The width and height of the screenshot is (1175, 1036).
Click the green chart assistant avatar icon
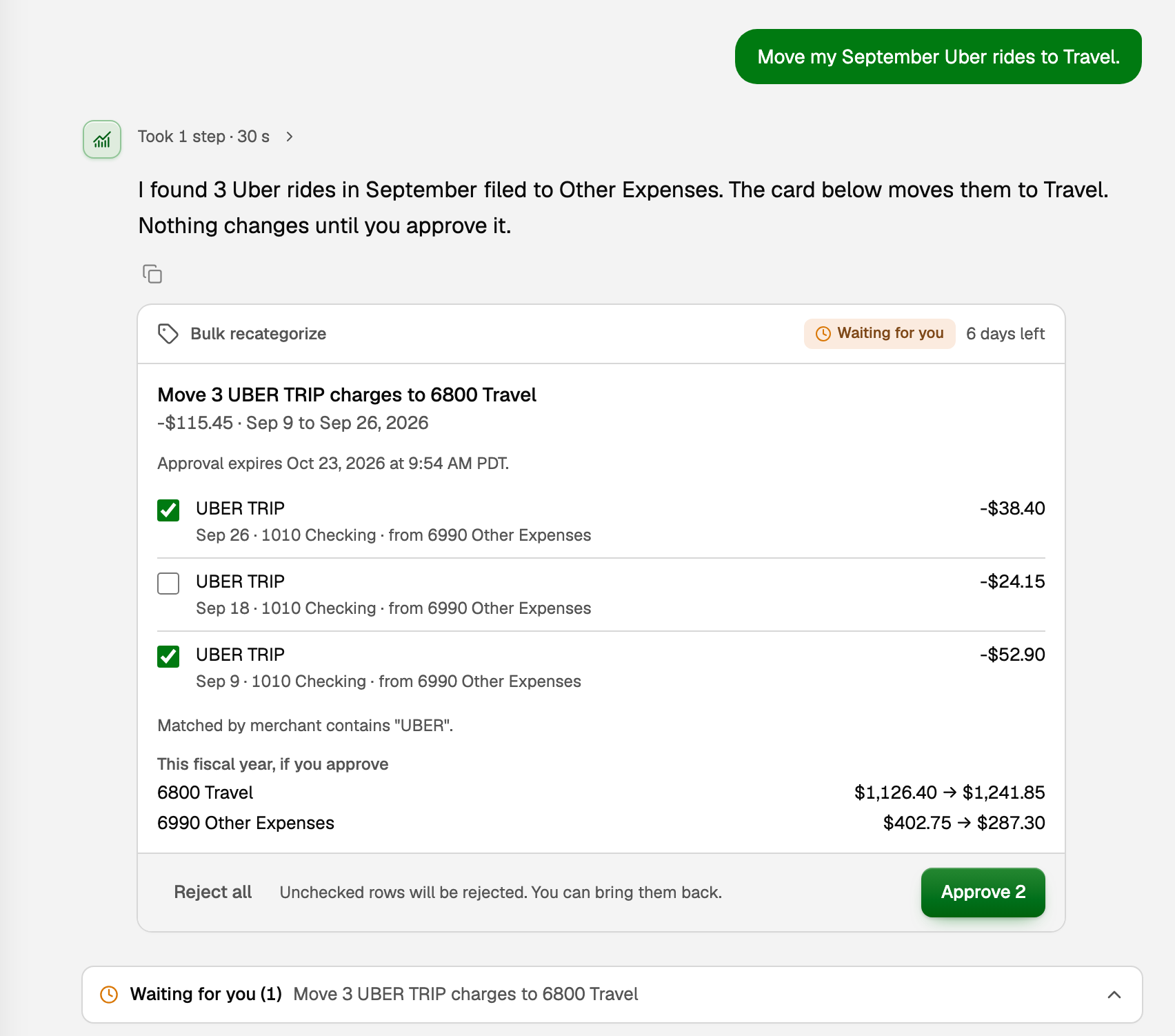(x=102, y=139)
